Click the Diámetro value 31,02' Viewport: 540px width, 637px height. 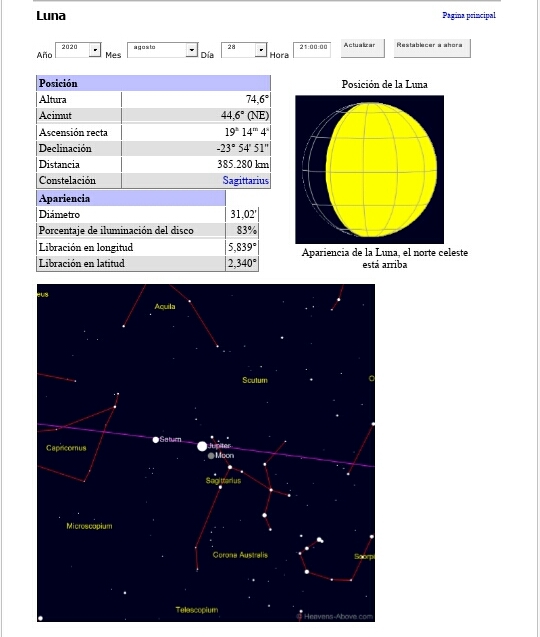pos(243,214)
